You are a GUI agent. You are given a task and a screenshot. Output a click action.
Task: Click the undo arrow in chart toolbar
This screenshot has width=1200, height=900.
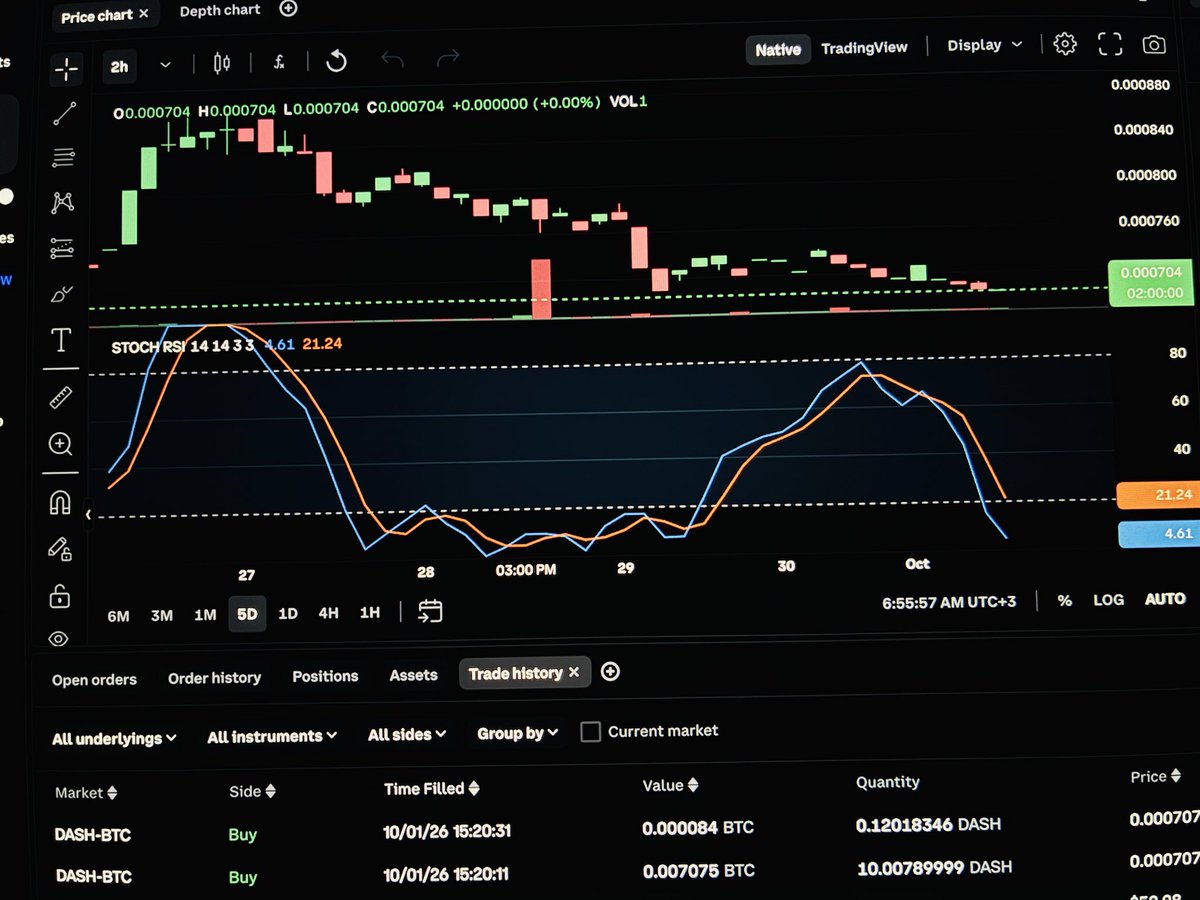392,60
